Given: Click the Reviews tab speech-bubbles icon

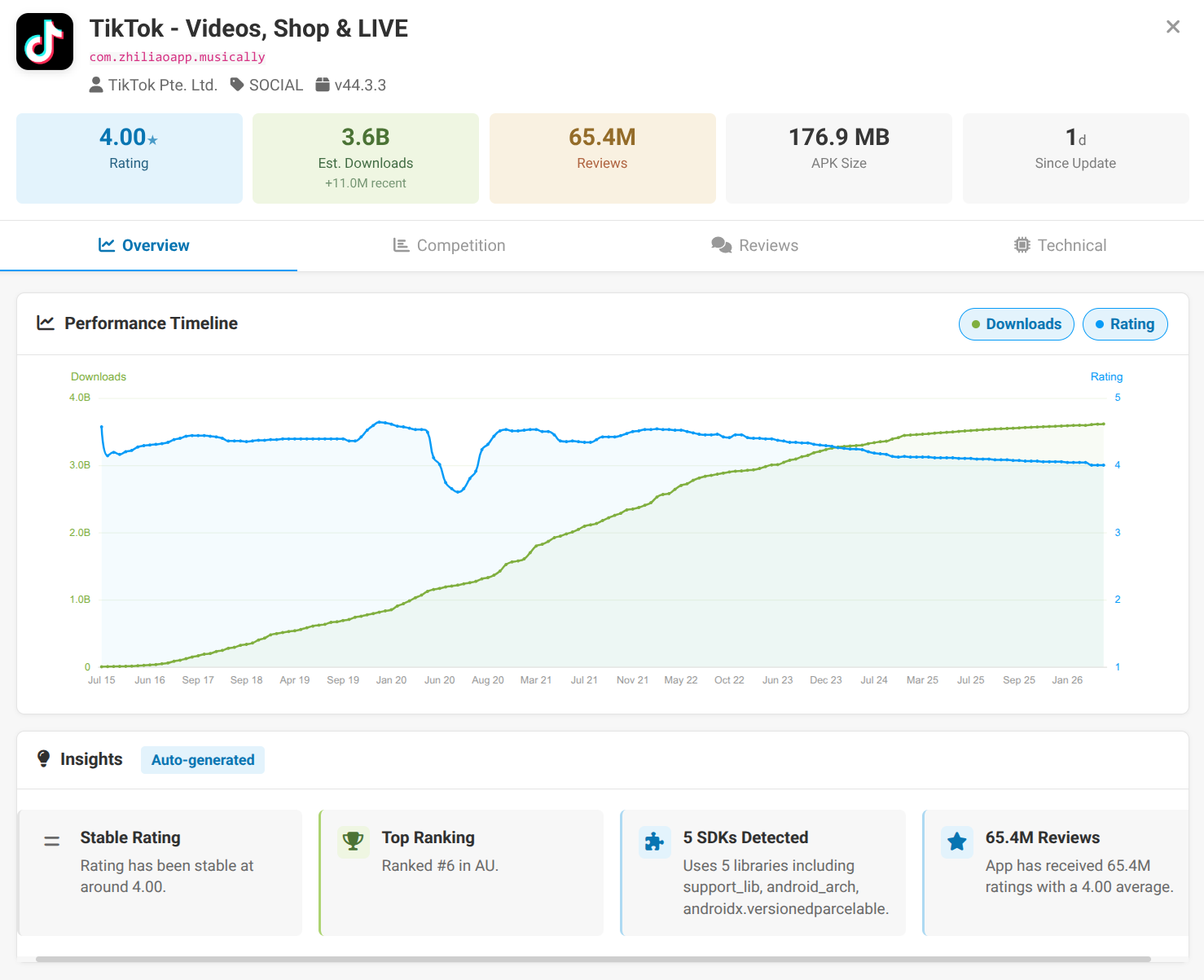Looking at the screenshot, I should pyautogui.click(x=722, y=245).
